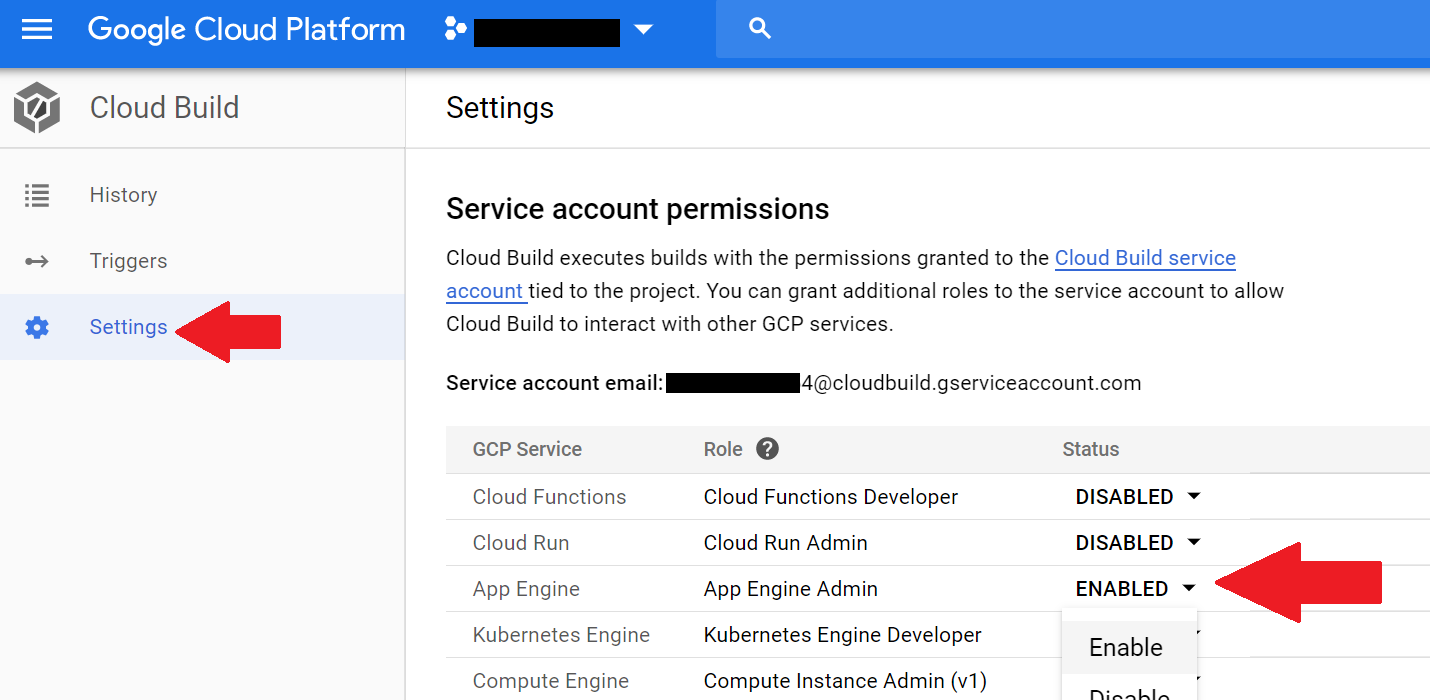1430x700 pixels.
Task: Click the Cloud Build heading text
Action: [x=164, y=108]
